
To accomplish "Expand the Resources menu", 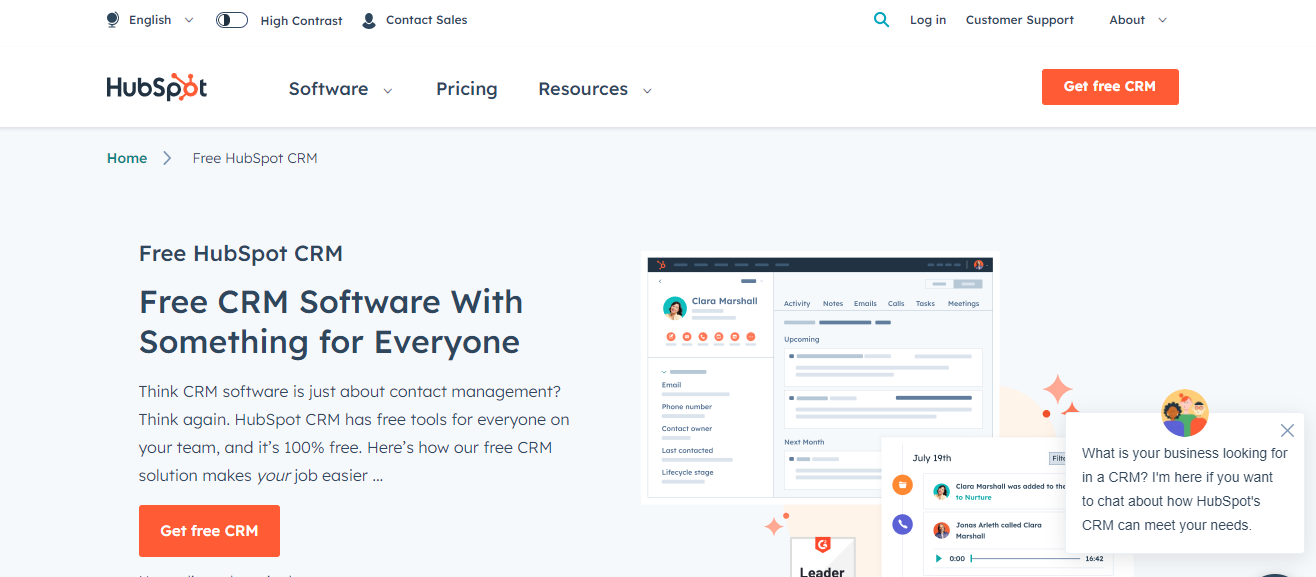I will point(595,89).
